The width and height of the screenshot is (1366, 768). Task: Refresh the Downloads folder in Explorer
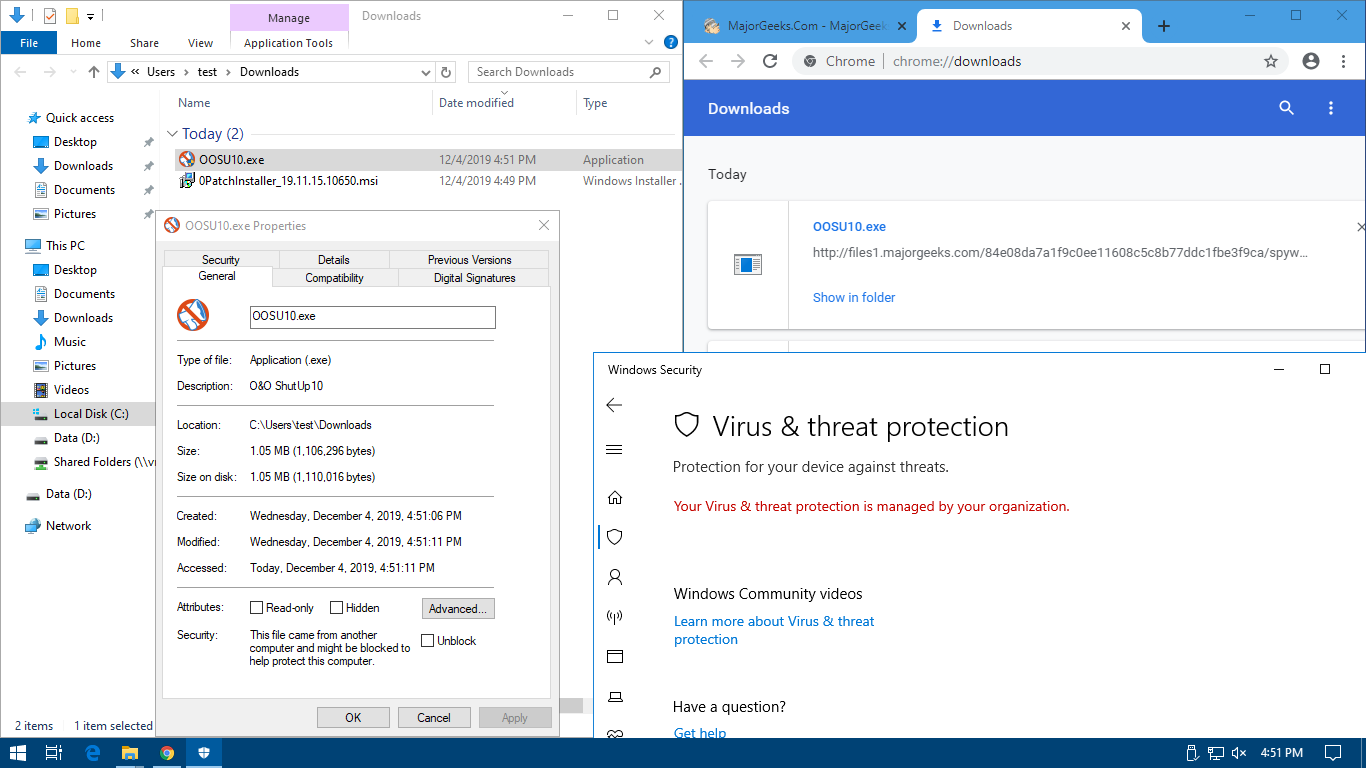click(447, 72)
